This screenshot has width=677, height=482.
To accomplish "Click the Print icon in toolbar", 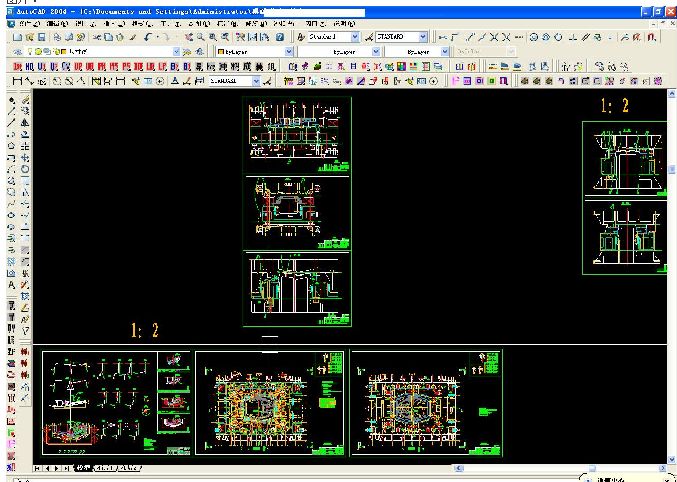I will (x=58, y=38).
